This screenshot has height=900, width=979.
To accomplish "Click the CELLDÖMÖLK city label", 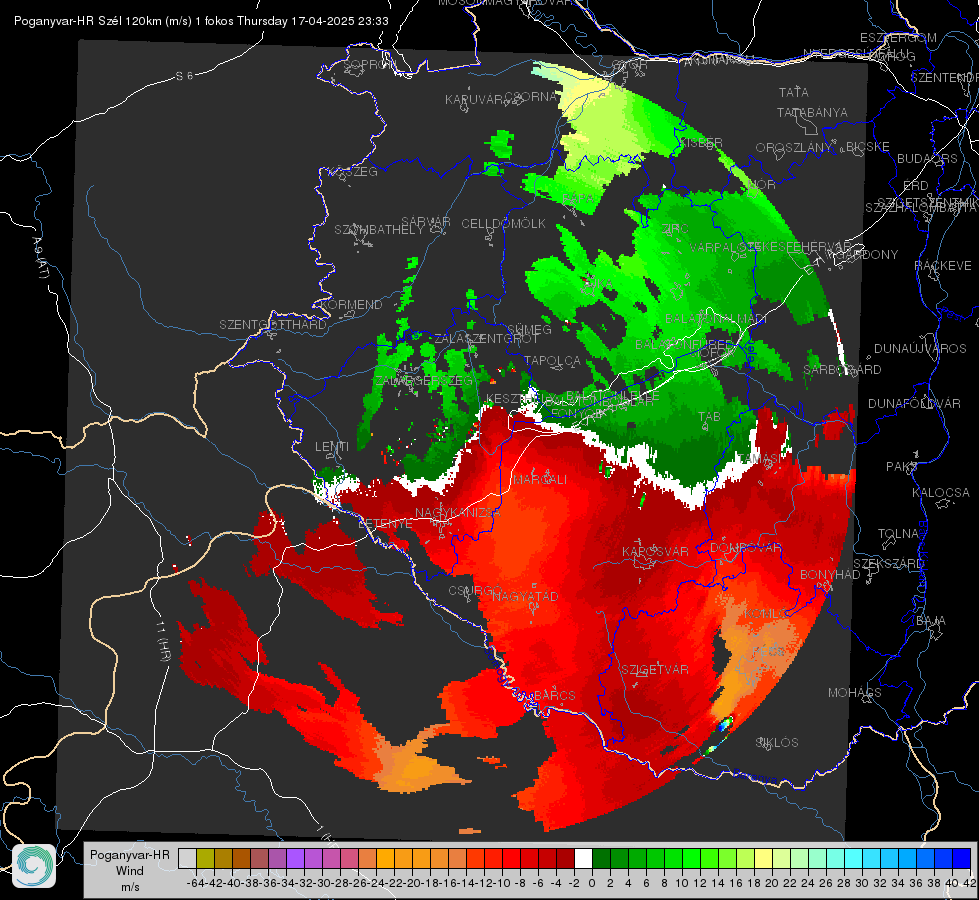I will point(504,224).
